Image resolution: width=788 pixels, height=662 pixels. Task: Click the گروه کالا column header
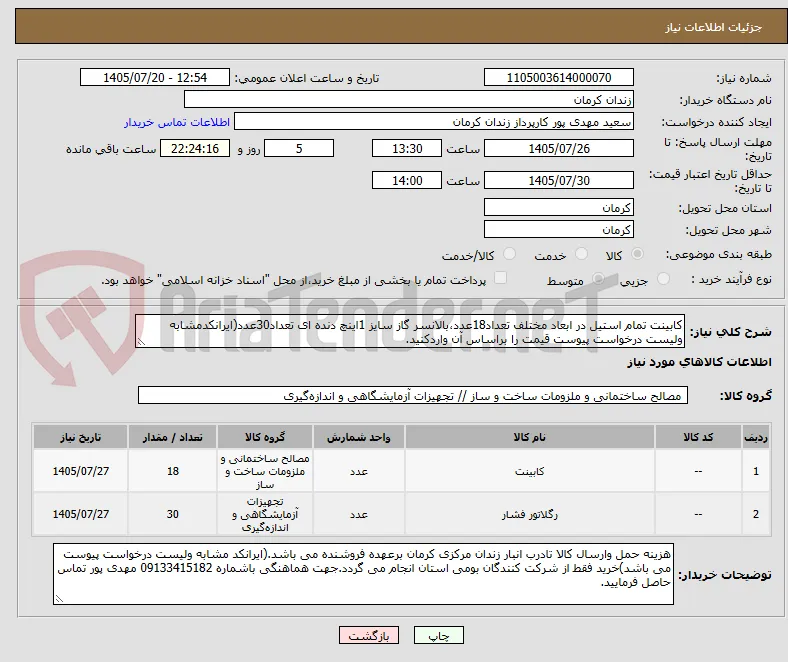click(x=265, y=437)
